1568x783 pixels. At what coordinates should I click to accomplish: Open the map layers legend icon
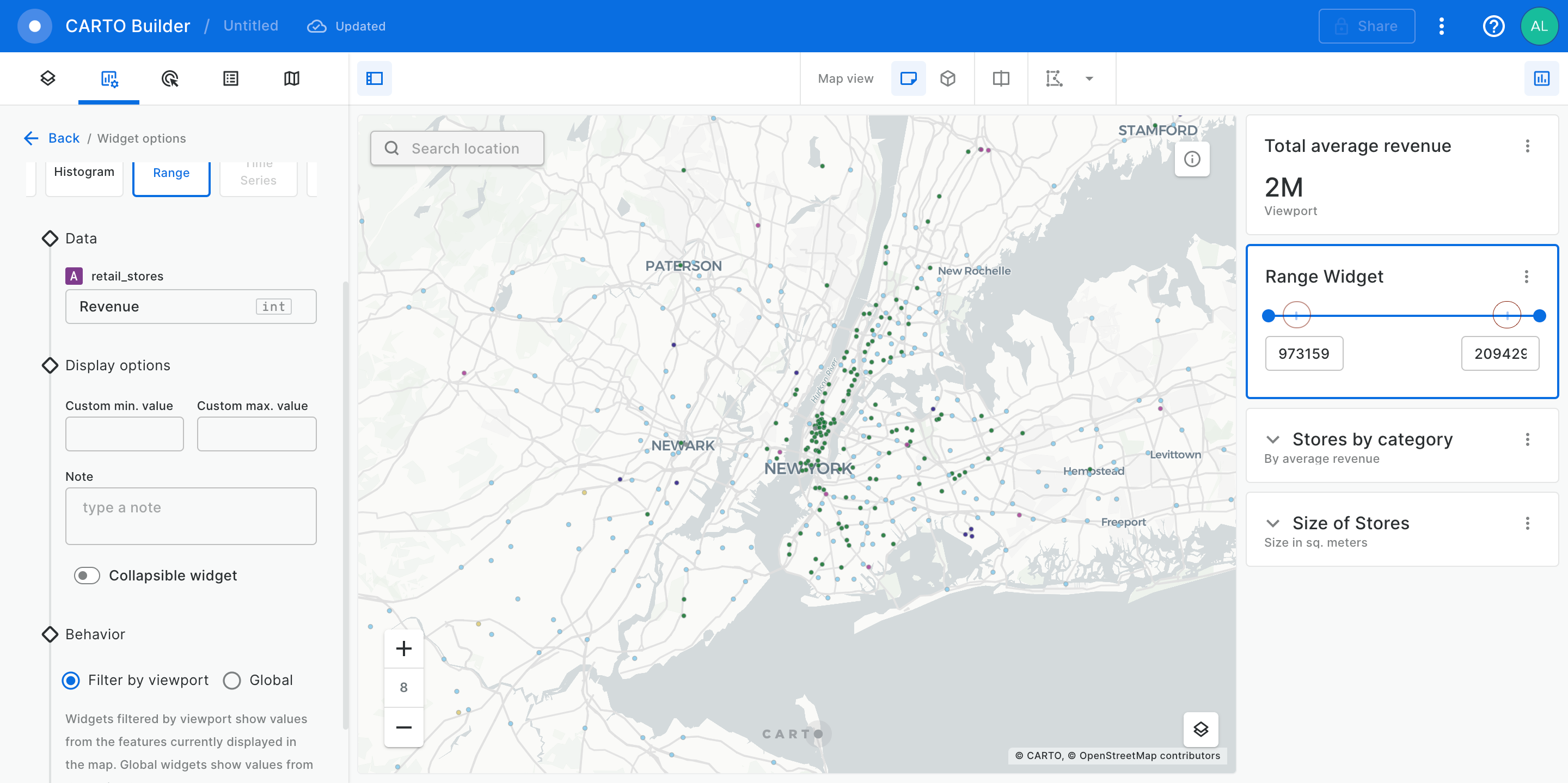tap(1200, 730)
